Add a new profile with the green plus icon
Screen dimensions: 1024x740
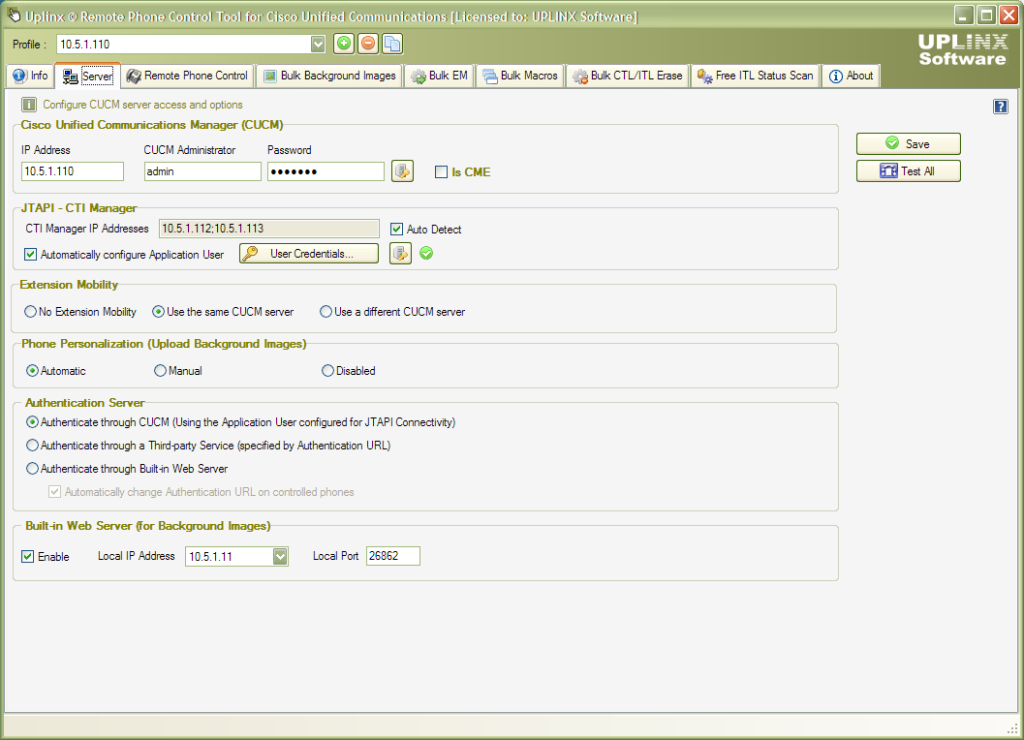tap(344, 44)
